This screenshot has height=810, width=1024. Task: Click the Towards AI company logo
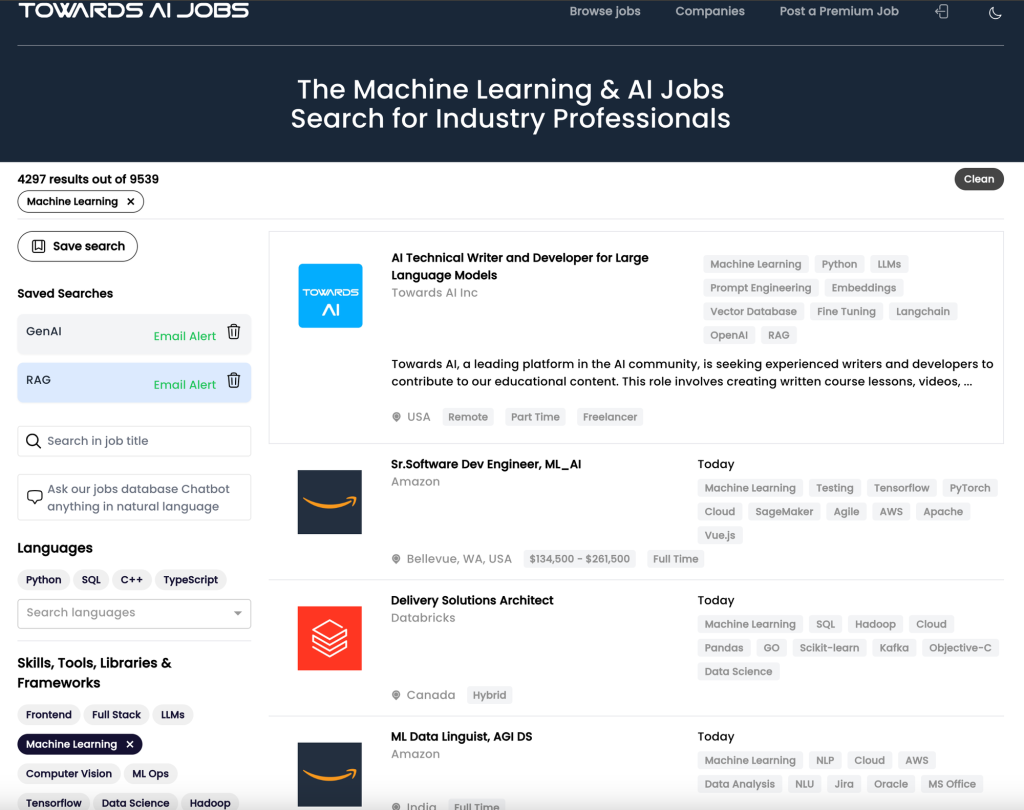330,296
